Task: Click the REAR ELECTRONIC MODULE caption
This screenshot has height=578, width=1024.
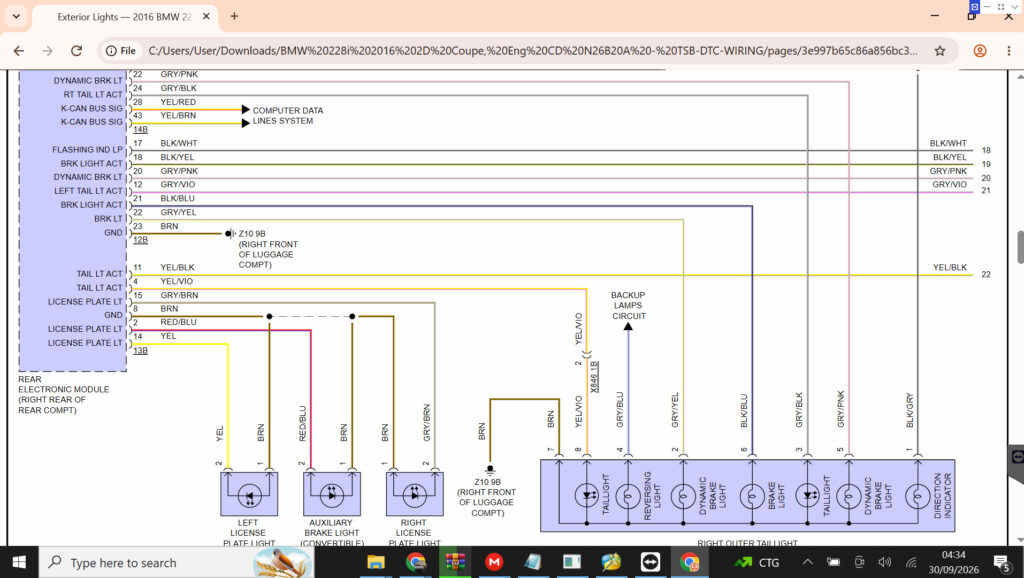Action: coord(63,394)
